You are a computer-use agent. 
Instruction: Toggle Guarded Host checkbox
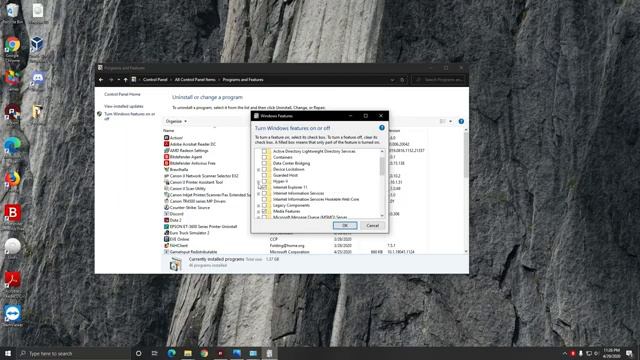[264, 175]
